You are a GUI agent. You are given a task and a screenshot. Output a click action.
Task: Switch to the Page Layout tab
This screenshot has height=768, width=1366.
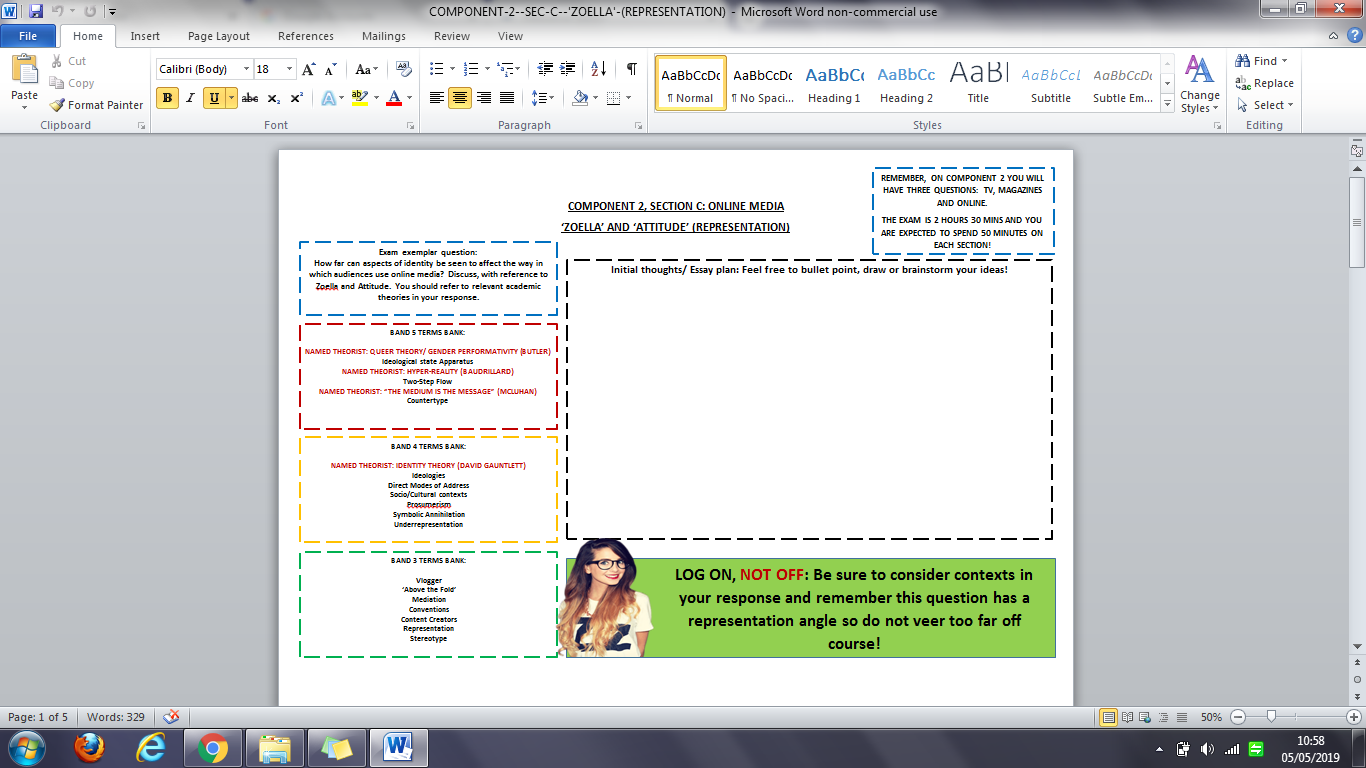click(x=219, y=36)
